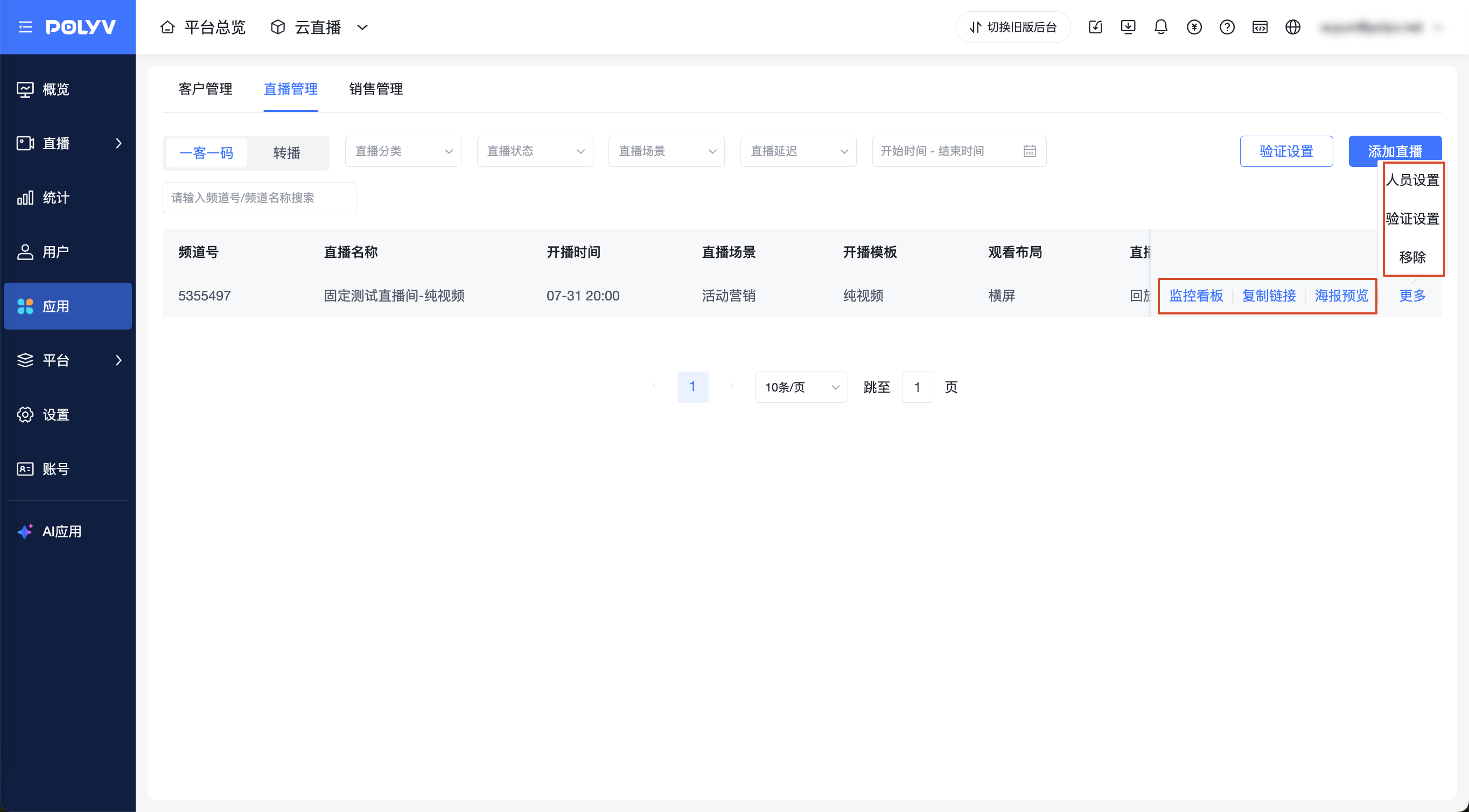Click the 直播名称 column header
The width and height of the screenshot is (1469, 812).
(x=351, y=252)
